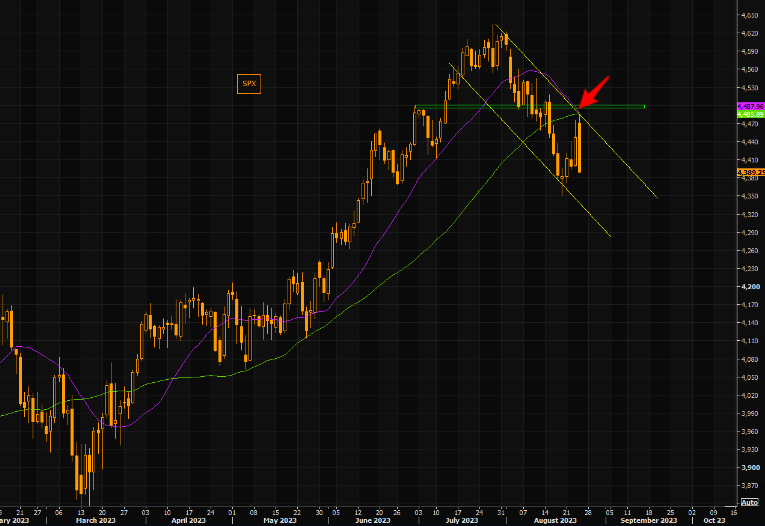Select the SPX symbol label box
This screenshot has height=526, width=765.
(249, 84)
